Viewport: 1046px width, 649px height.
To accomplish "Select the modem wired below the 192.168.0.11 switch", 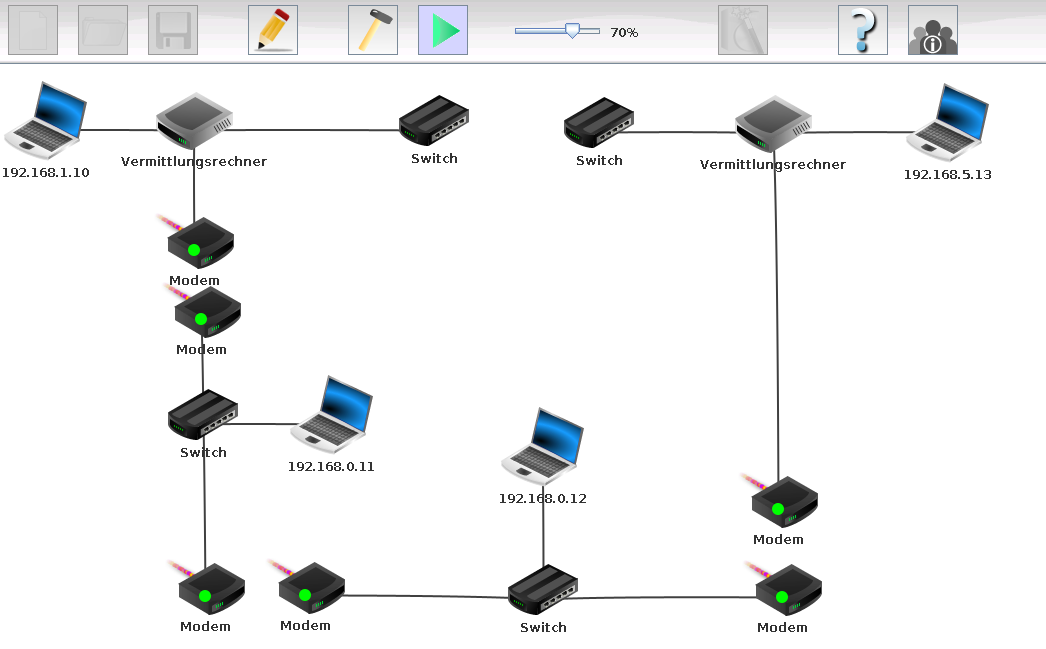I will (x=212, y=589).
